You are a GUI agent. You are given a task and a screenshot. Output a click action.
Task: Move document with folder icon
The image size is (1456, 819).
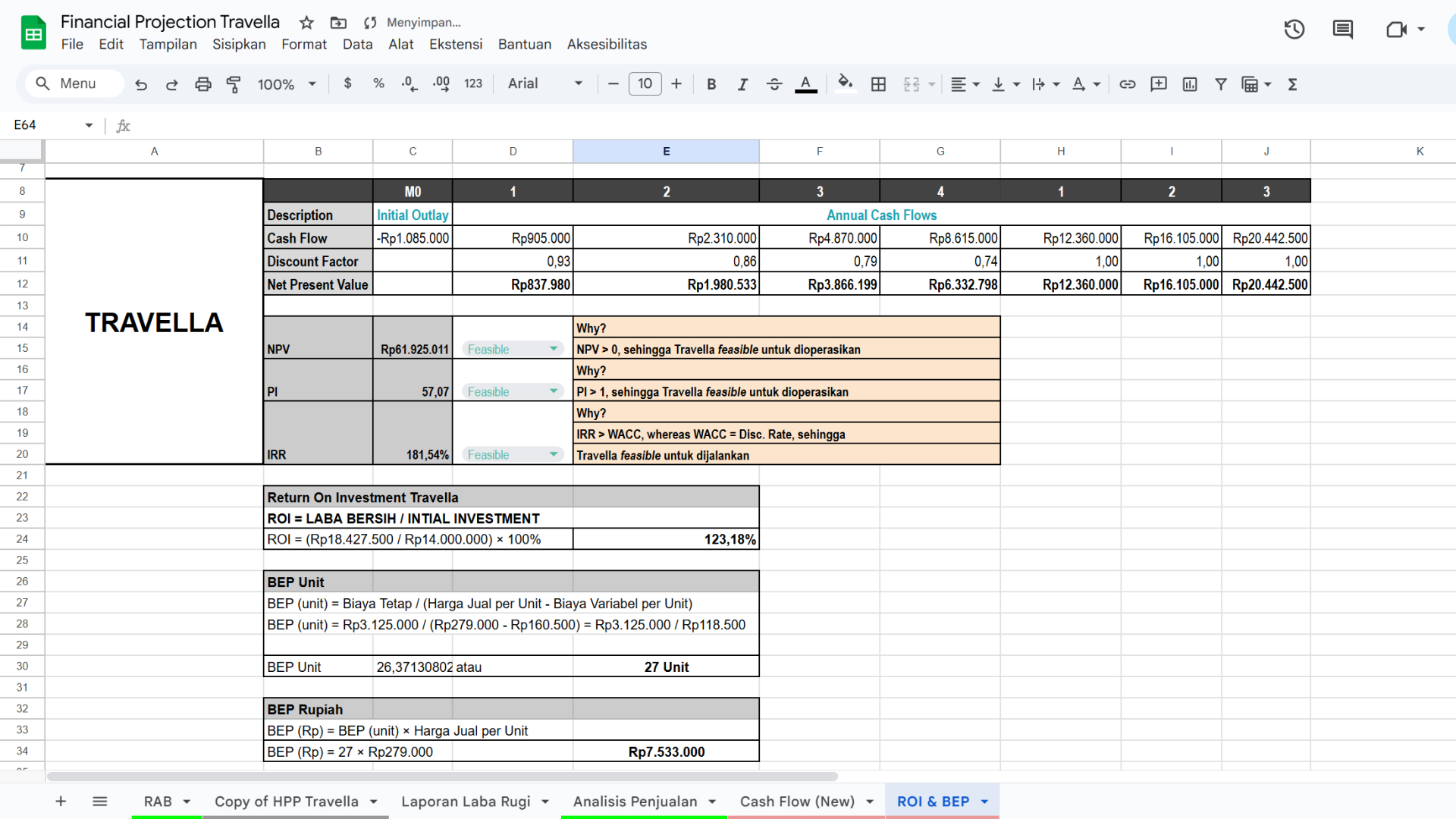pos(338,23)
